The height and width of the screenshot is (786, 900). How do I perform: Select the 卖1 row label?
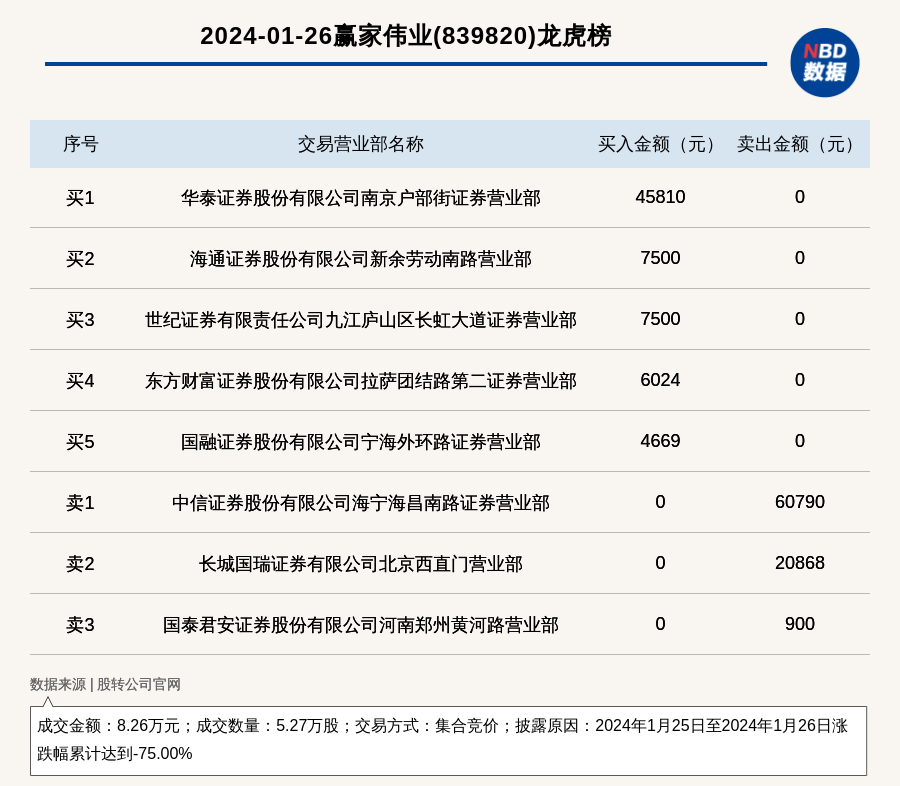80,503
